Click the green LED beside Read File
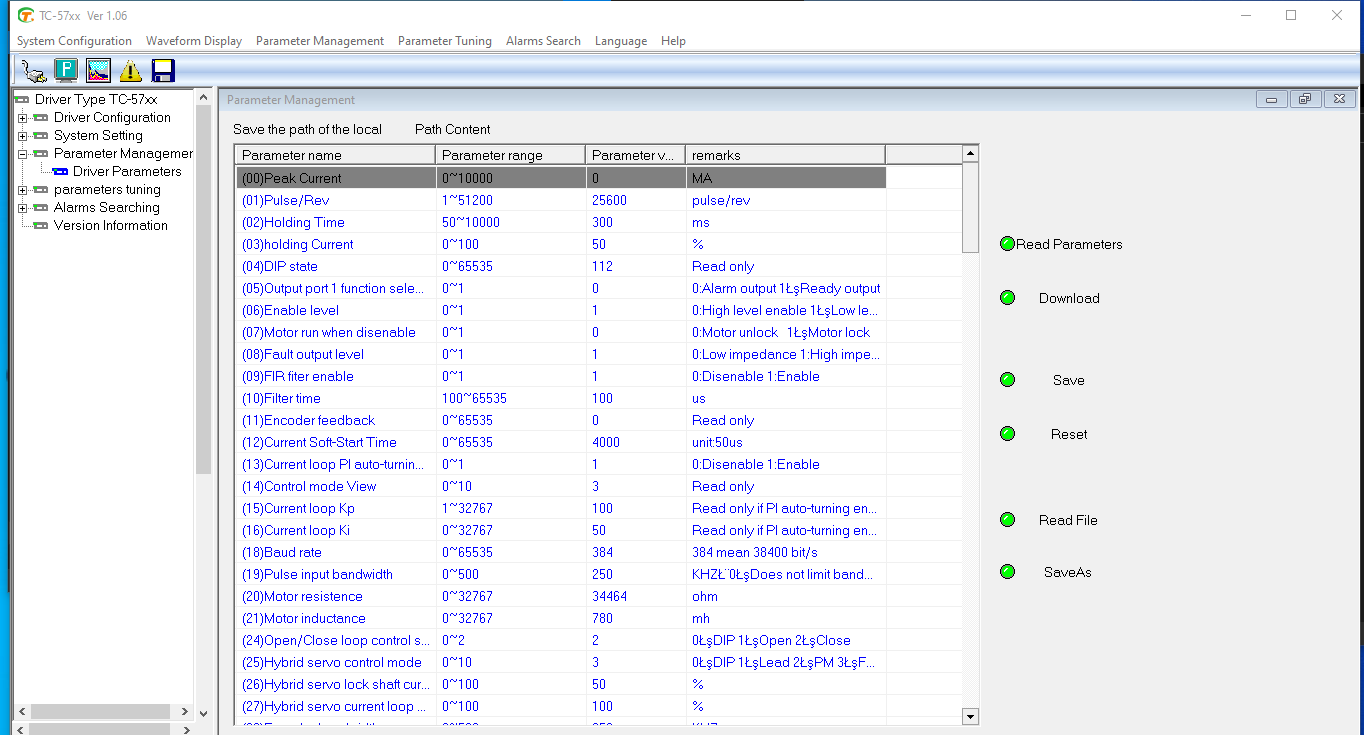 point(1007,520)
